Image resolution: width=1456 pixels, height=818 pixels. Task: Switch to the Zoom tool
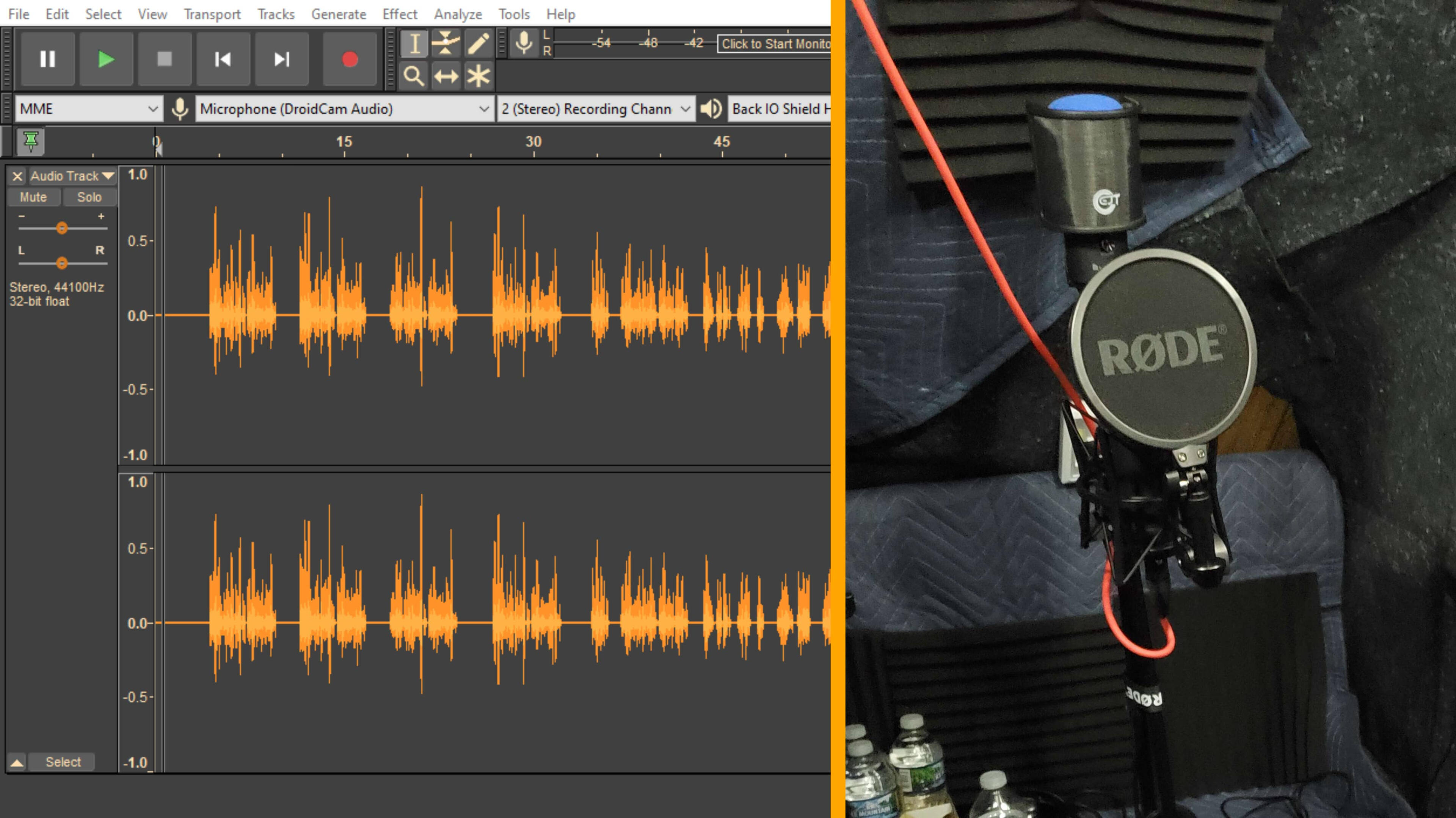click(414, 75)
